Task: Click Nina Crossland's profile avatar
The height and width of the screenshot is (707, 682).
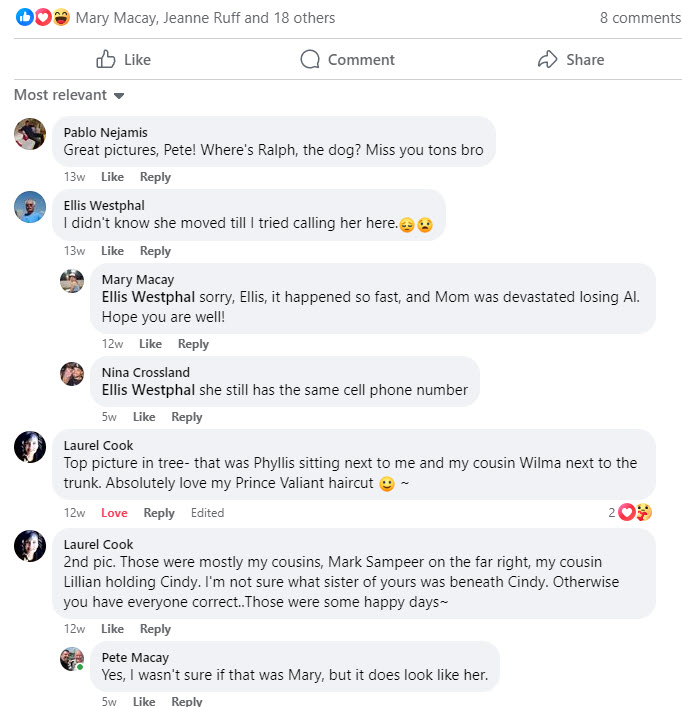Action: (72, 374)
